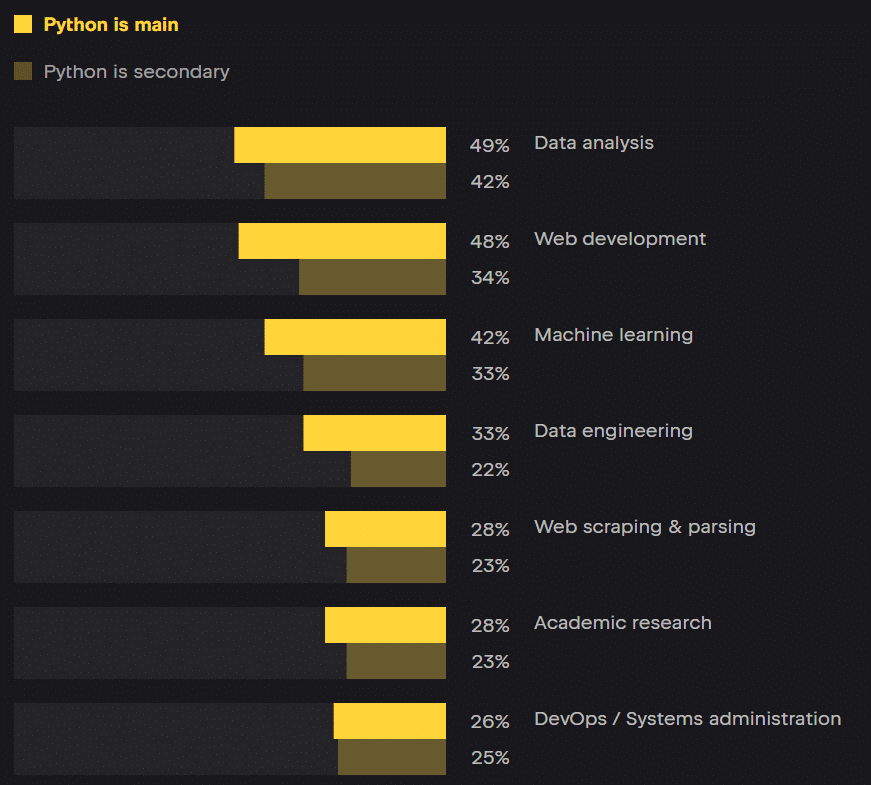Image resolution: width=871 pixels, height=785 pixels.
Task: Select the yellow Academic research main bar
Action: [385, 625]
